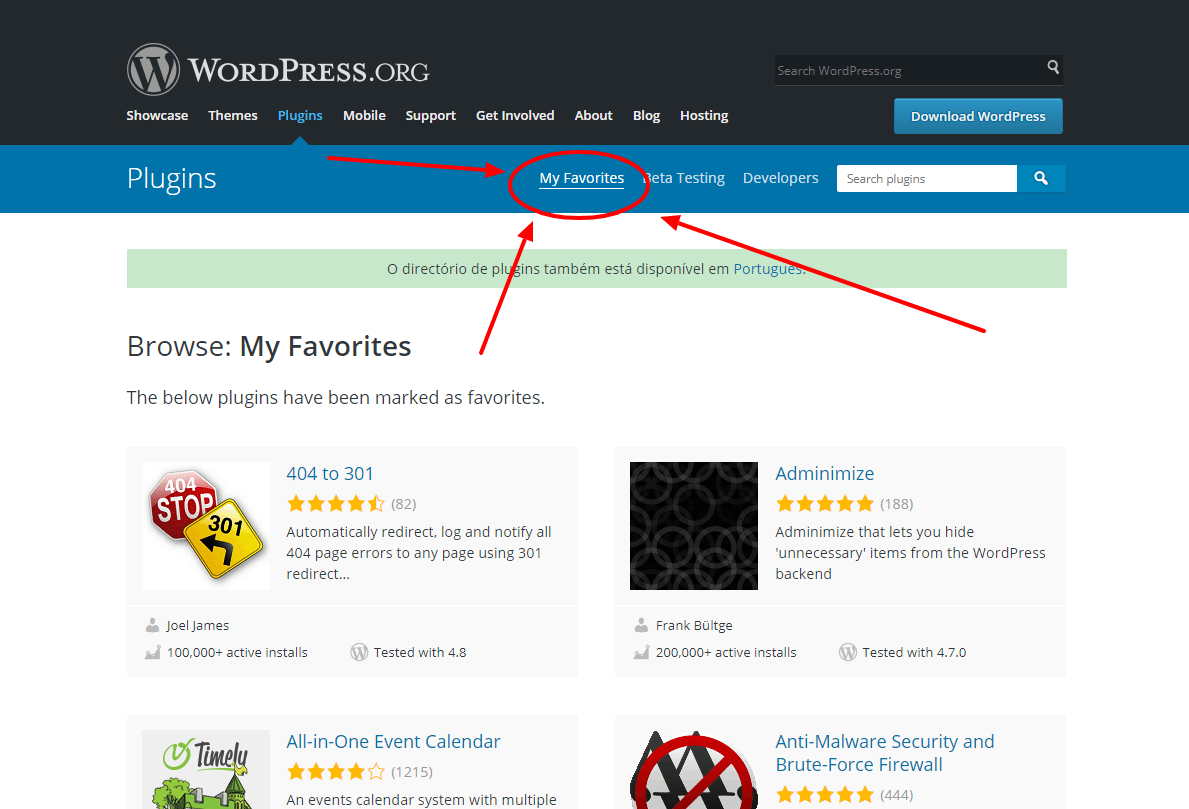Click the search plugins magnifier button

pos(1042,178)
